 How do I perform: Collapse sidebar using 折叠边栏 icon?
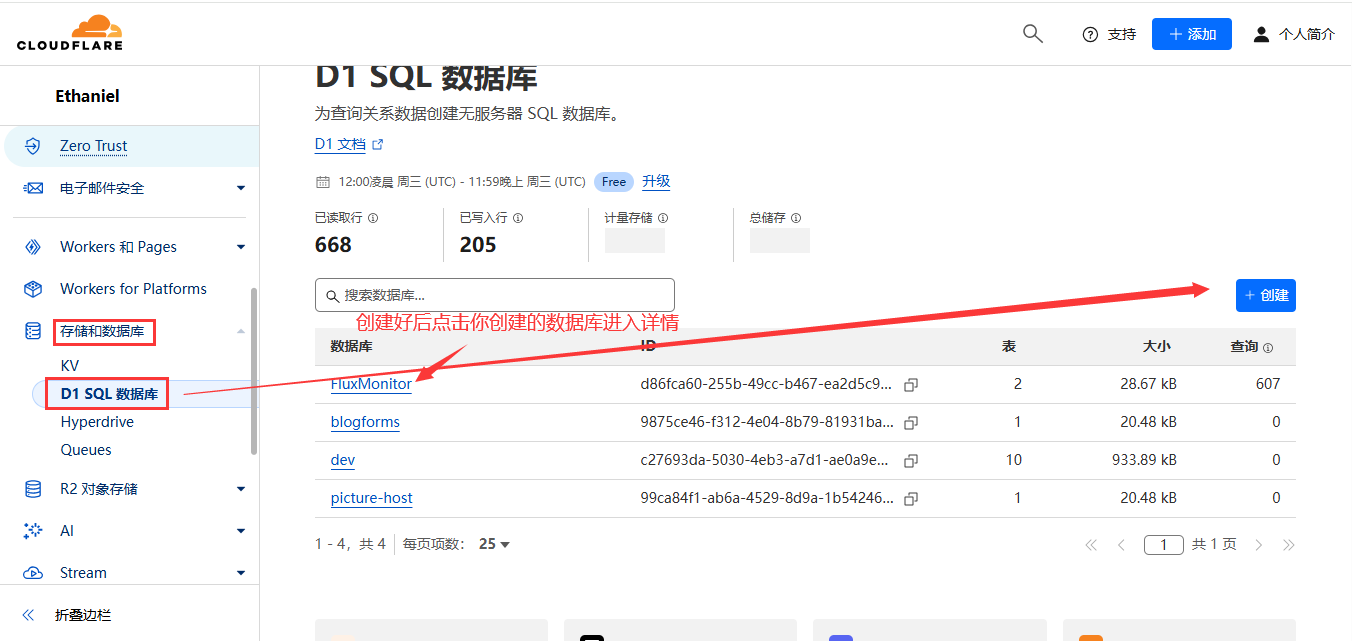(x=29, y=615)
